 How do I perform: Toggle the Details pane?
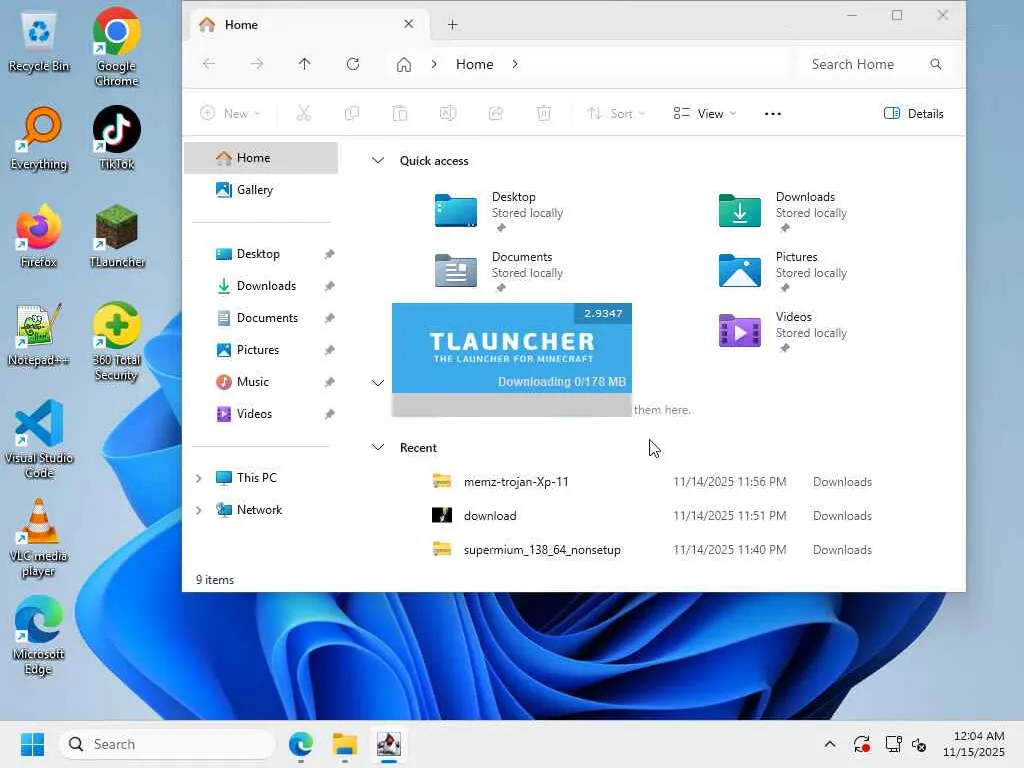tap(913, 113)
